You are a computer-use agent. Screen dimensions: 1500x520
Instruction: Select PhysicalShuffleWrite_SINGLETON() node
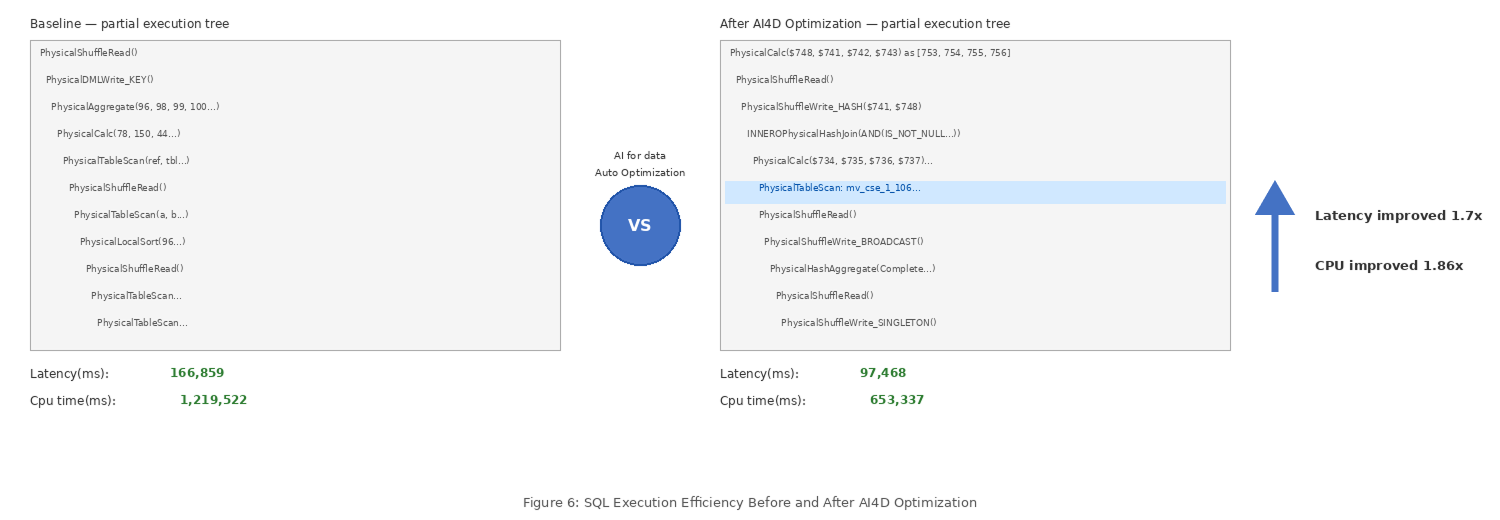coord(859,323)
